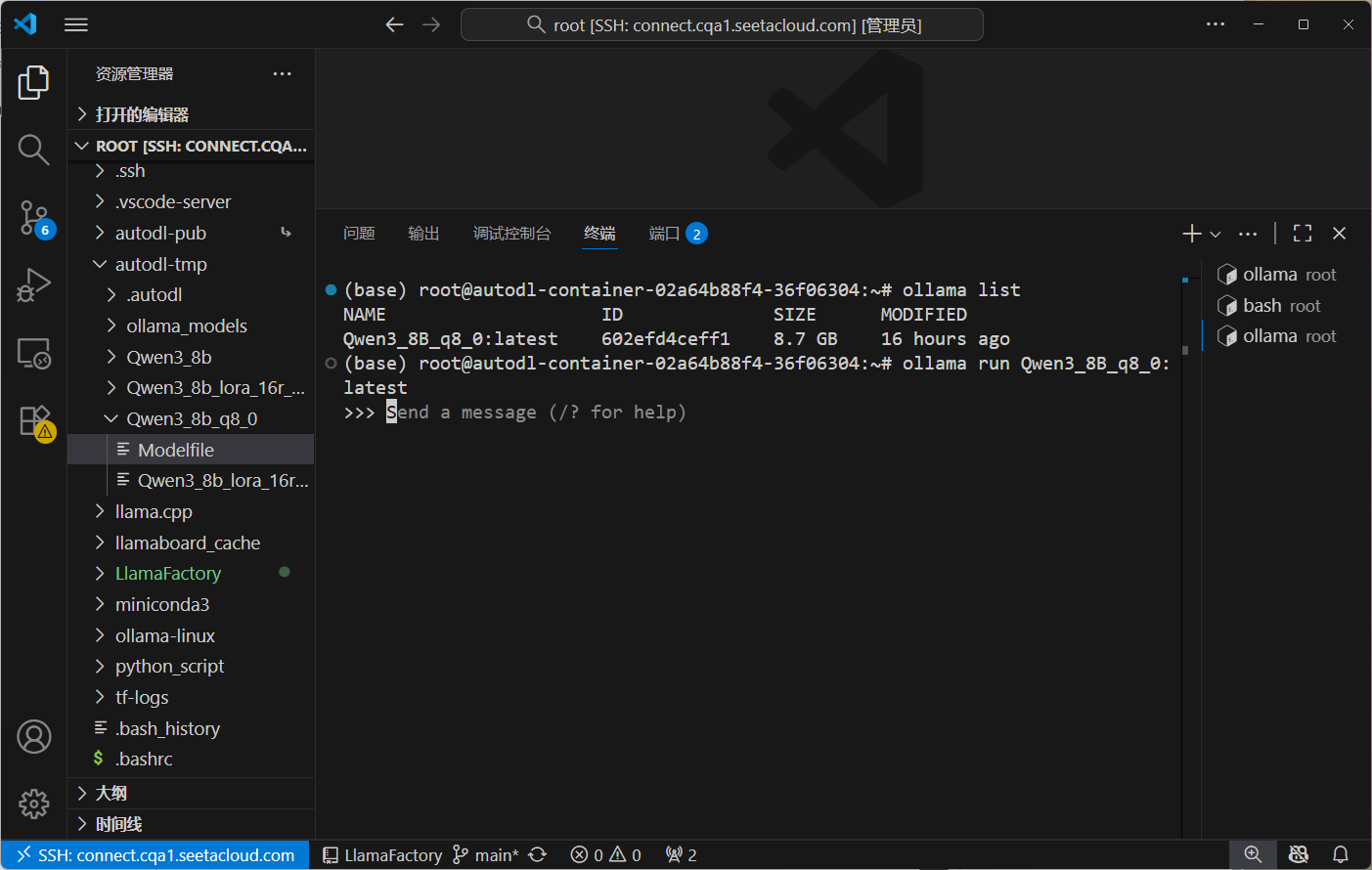Expand the tf-logs folder
Image resolution: width=1372 pixels, height=870 pixels.
(x=191, y=698)
